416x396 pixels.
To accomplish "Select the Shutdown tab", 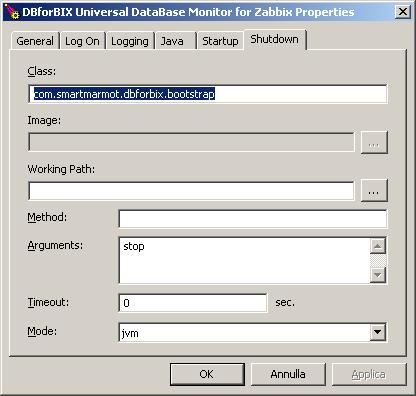I will point(275,39).
